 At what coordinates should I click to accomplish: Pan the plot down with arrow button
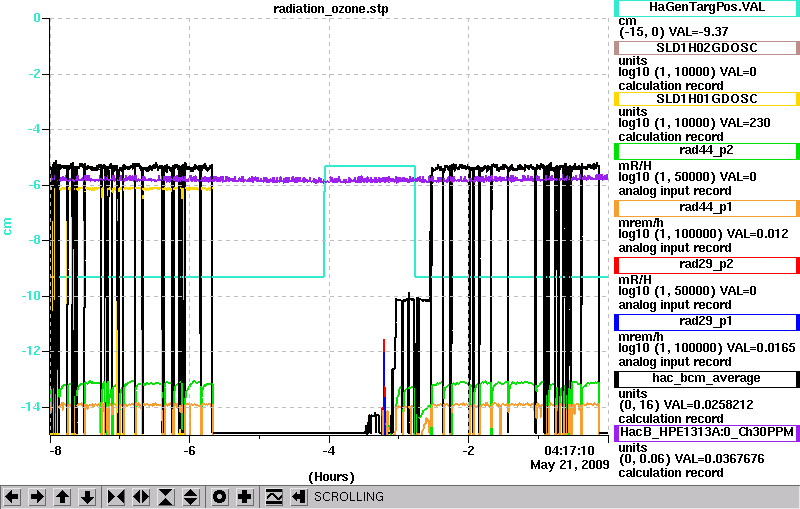coord(88,497)
